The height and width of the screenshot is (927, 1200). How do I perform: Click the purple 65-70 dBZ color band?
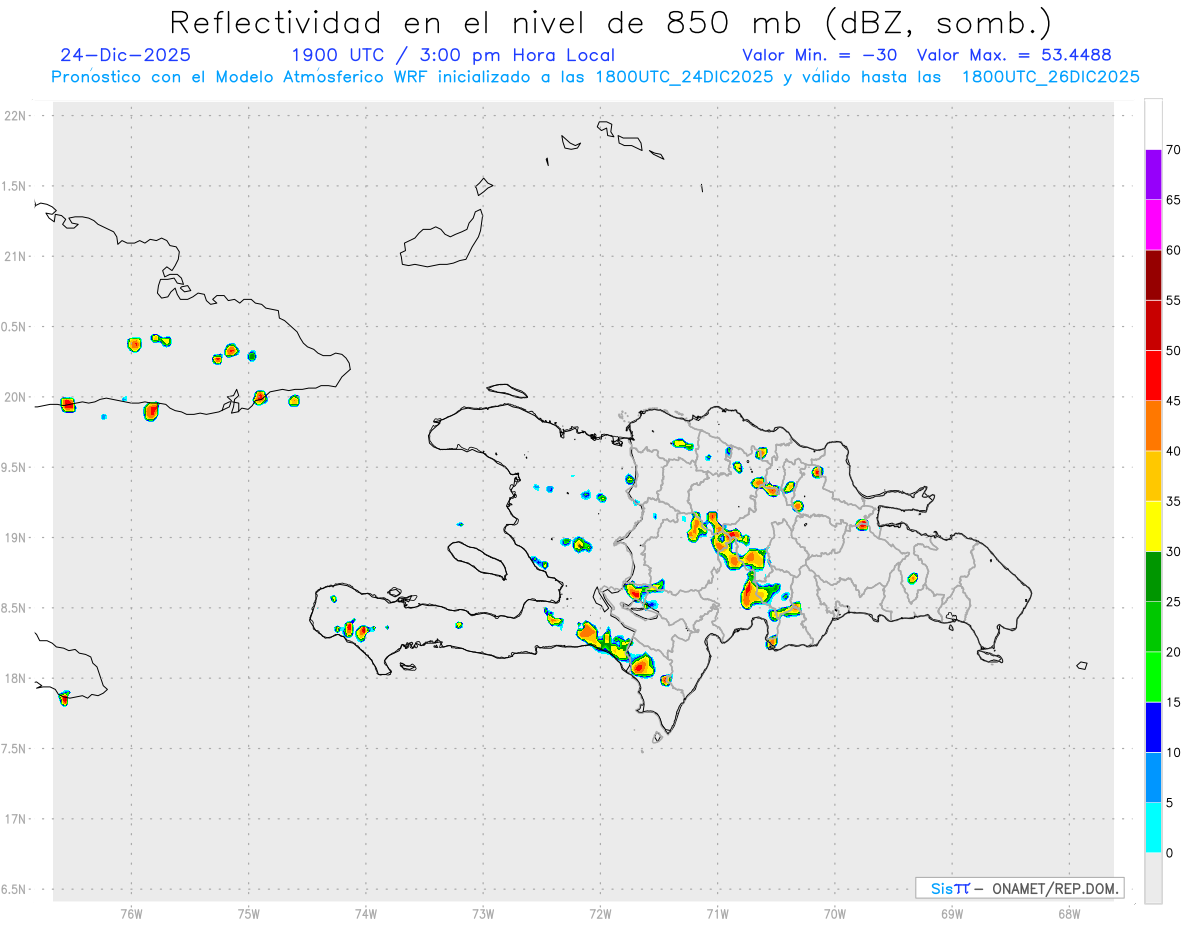[1153, 175]
